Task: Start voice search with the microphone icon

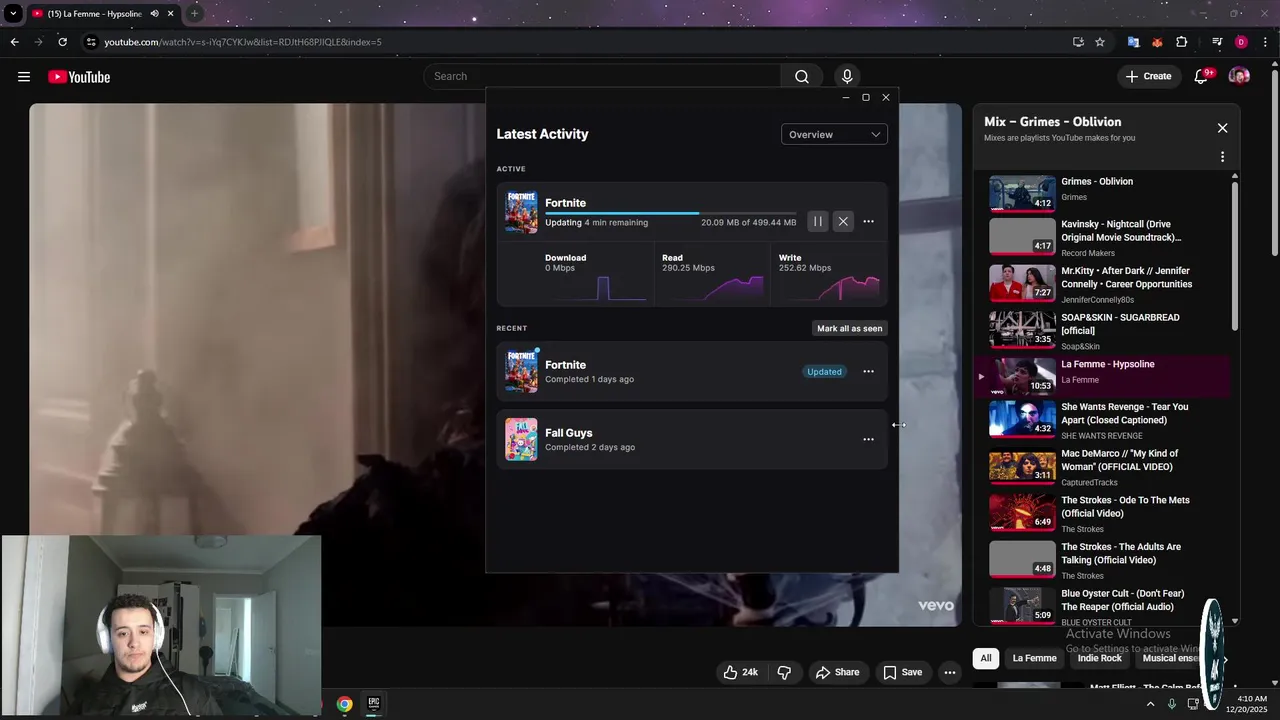Action: pos(847,76)
